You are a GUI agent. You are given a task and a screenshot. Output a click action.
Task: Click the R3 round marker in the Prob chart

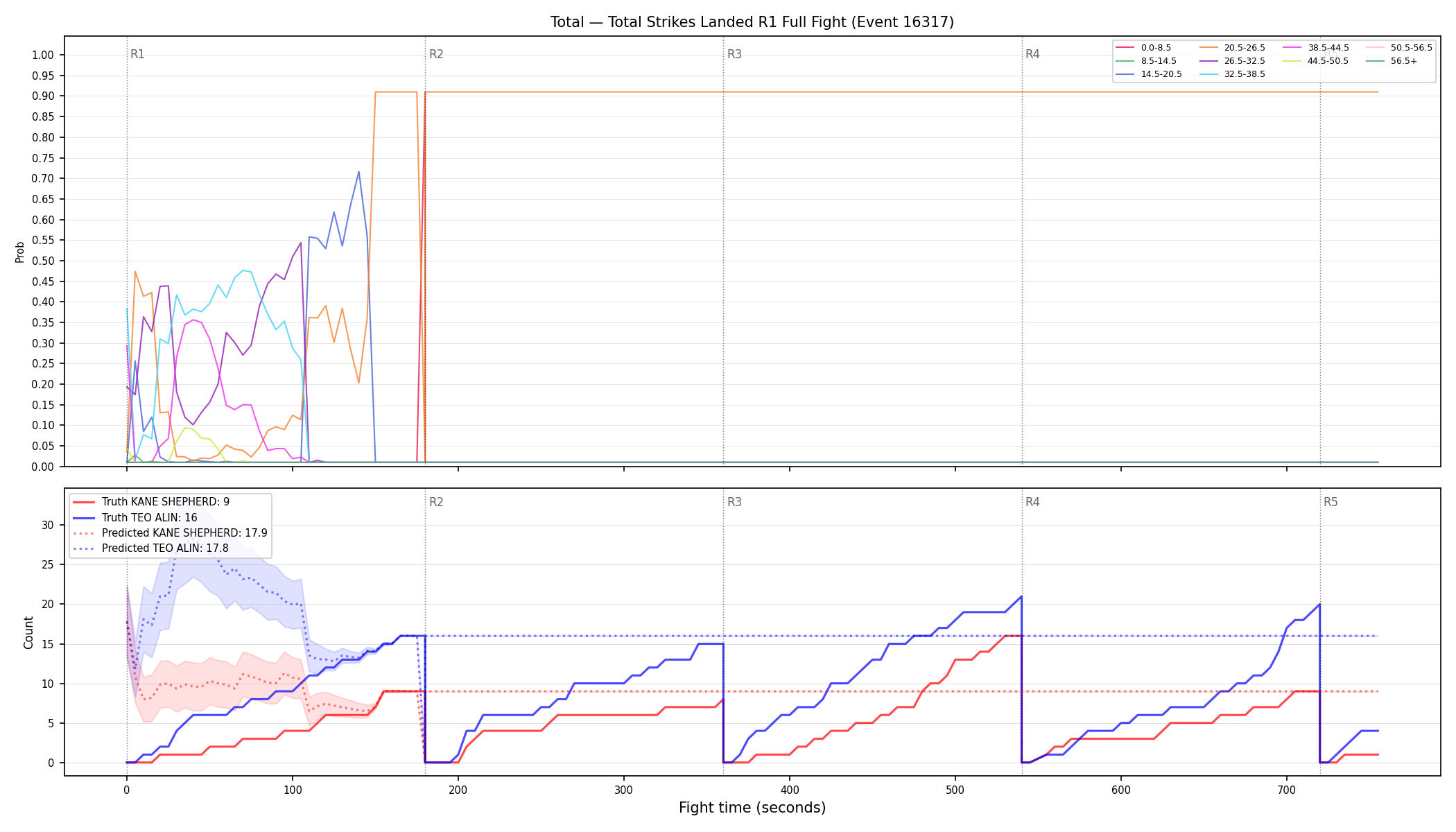coord(734,54)
